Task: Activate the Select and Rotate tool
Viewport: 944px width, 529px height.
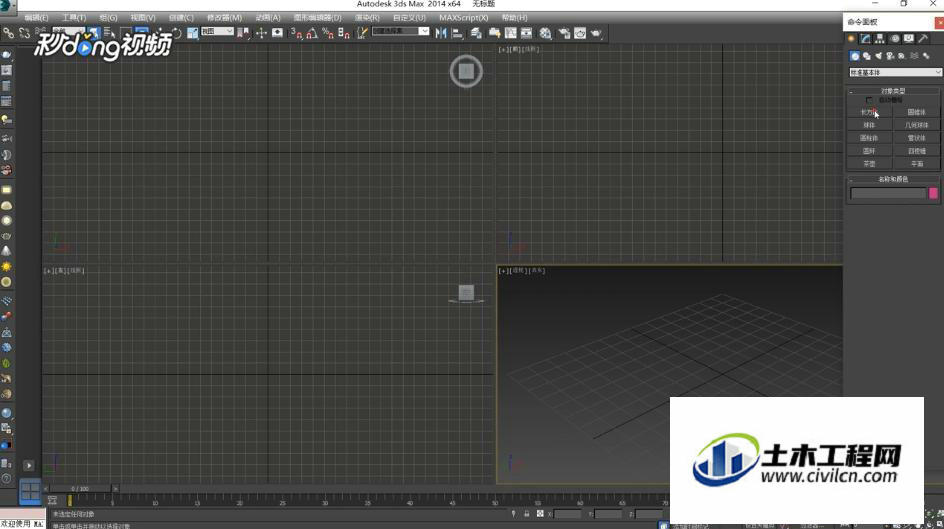Action: click(176, 32)
